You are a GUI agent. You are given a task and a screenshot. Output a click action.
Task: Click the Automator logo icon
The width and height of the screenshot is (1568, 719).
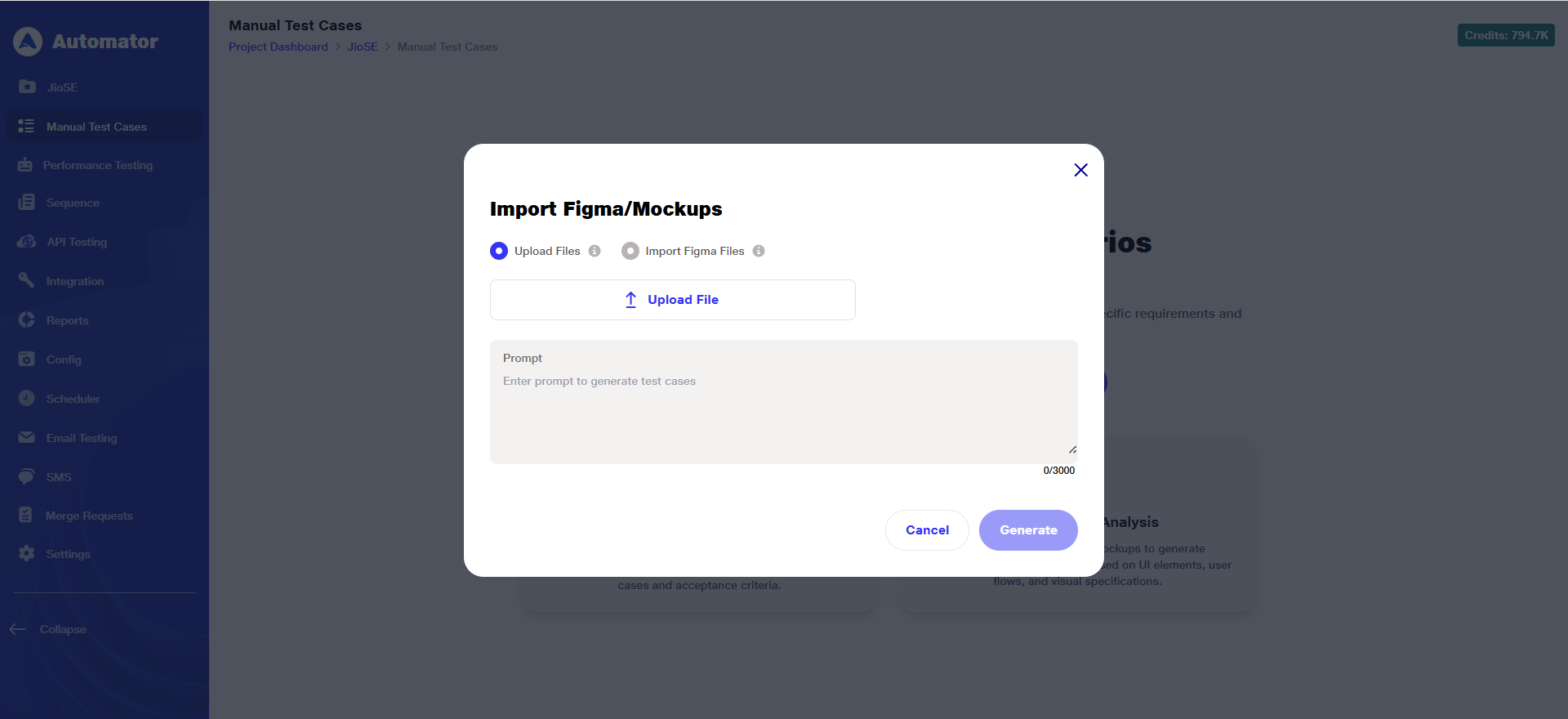tap(28, 42)
